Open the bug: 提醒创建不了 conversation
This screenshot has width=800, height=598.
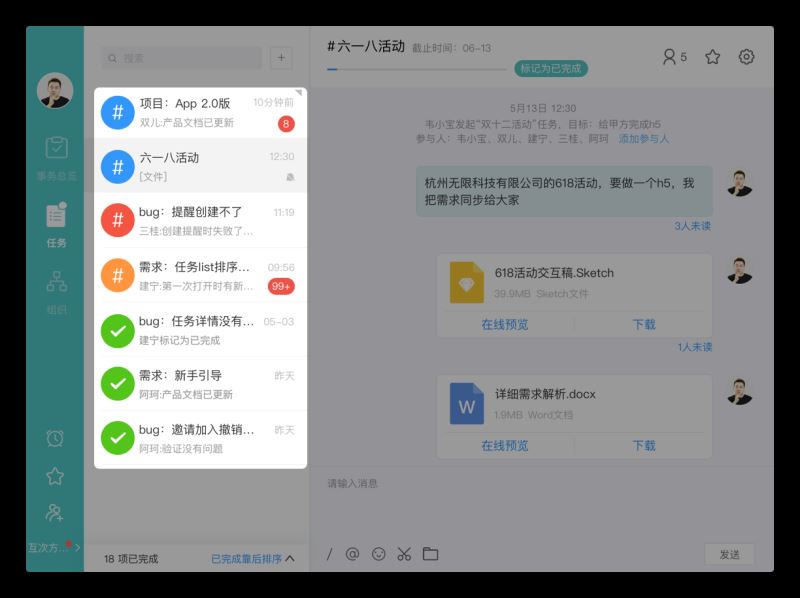[x=194, y=218]
